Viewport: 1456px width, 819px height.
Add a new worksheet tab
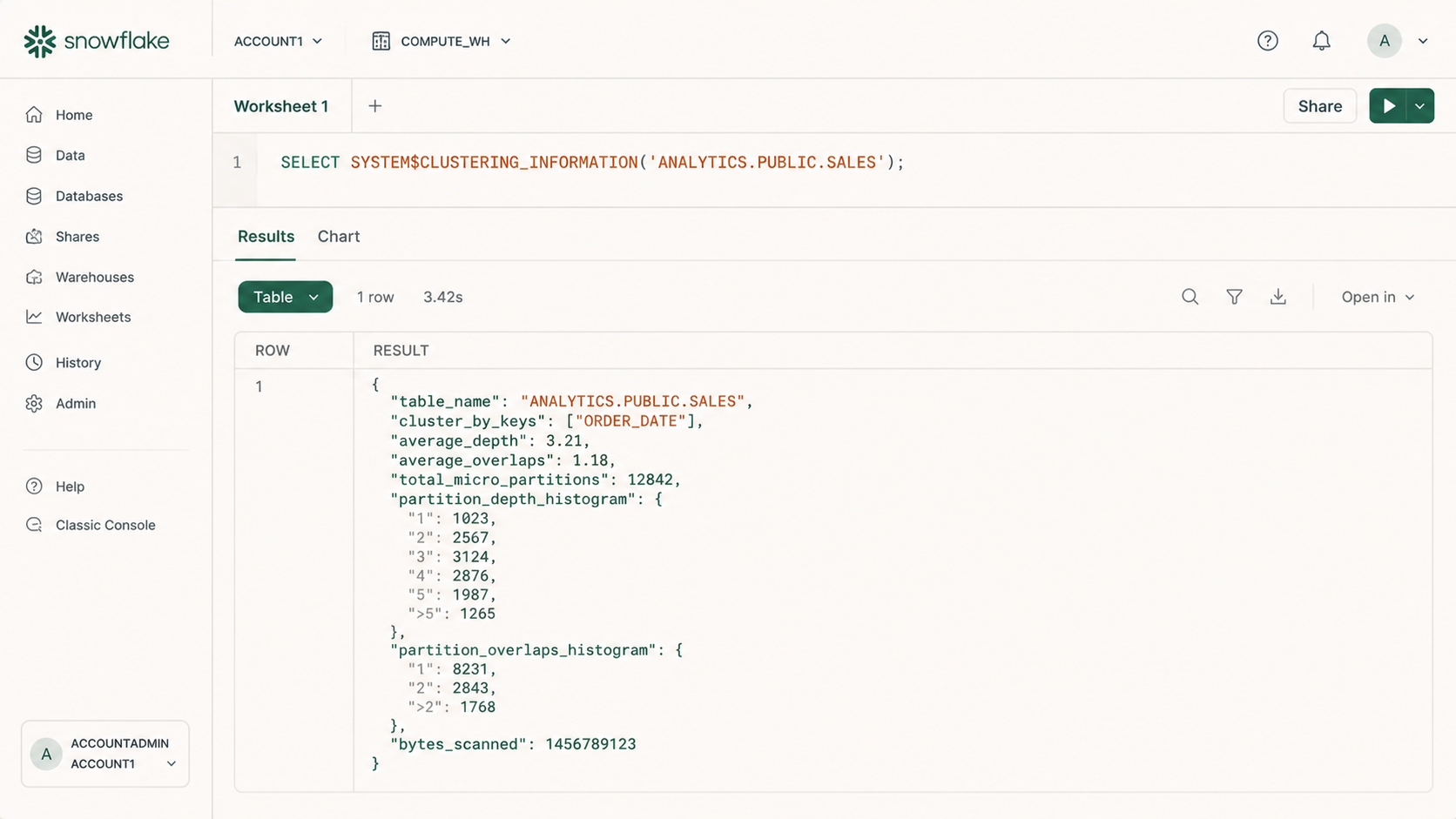[375, 106]
